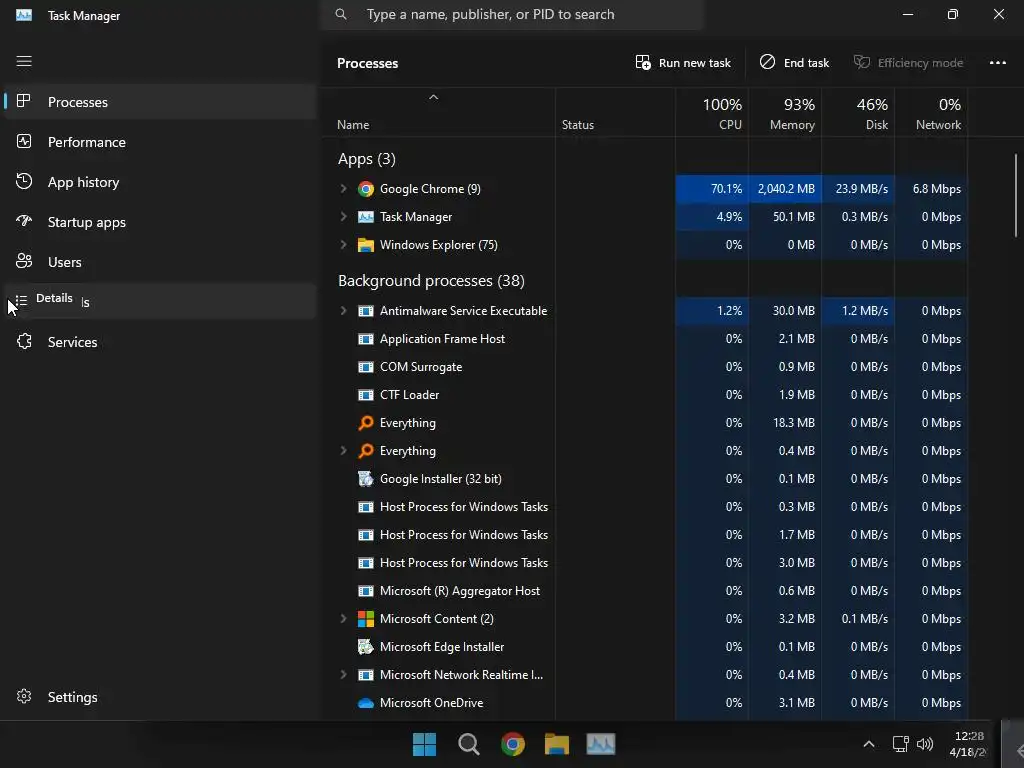Click the Apps (3) group heading
Screen dimensions: 1024x768
[366, 159]
